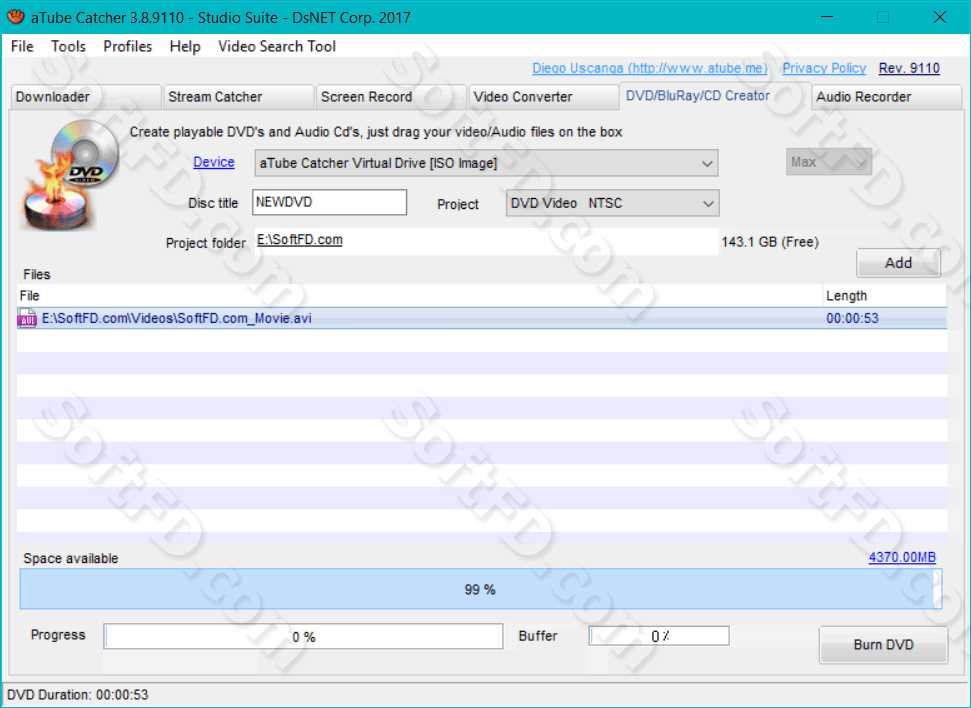
Task: Click the 00:00:53 length value
Action: click(x=852, y=318)
